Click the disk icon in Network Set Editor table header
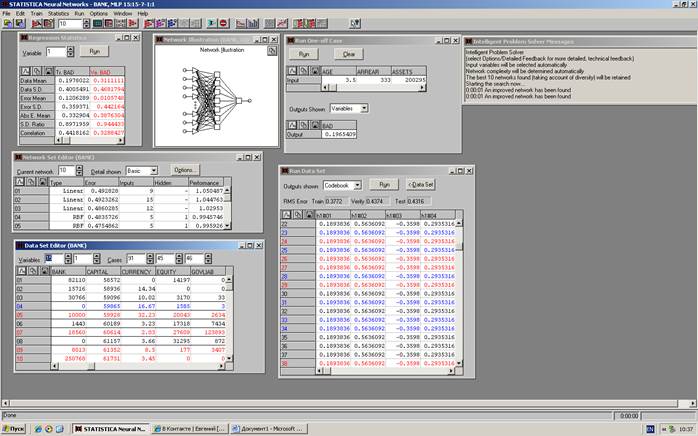Image resolution: width=698 pixels, height=436 pixels. (42, 182)
